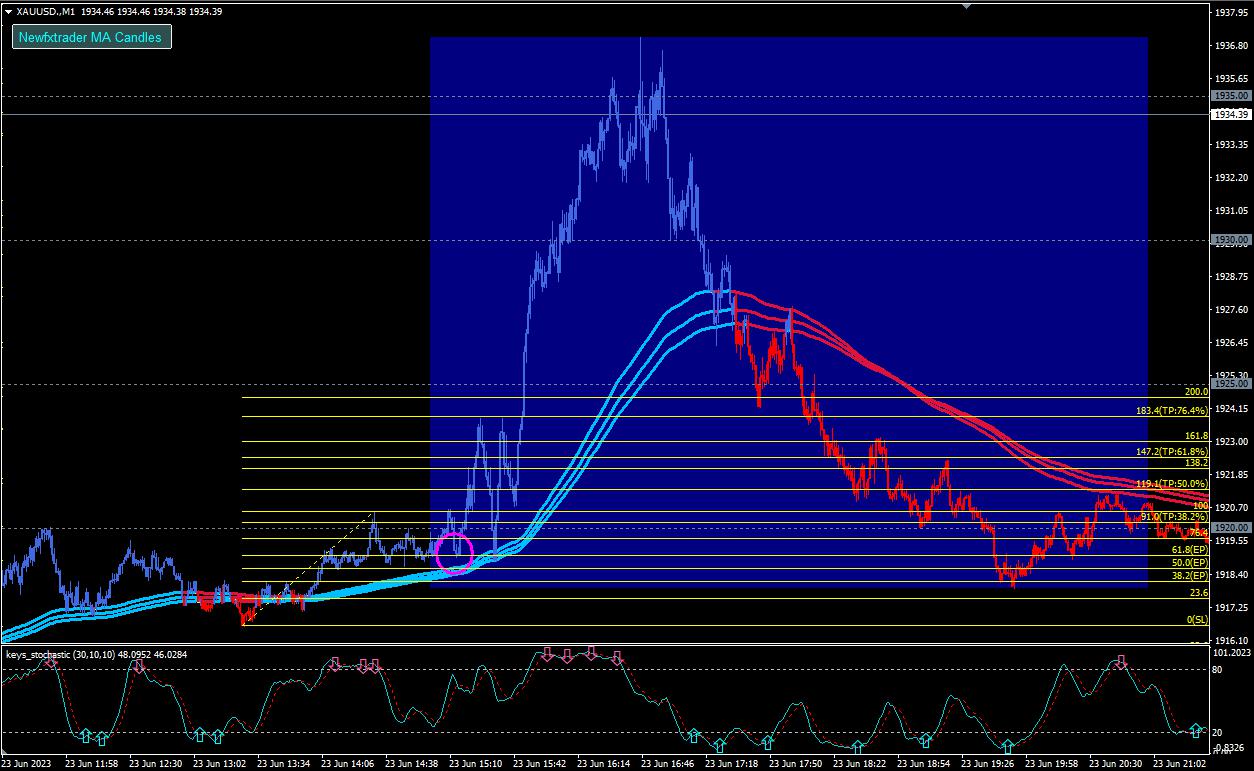Click the 23 Jun 17:18 time label
The height and width of the screenshot is (771, 1254).
[731, 764]
